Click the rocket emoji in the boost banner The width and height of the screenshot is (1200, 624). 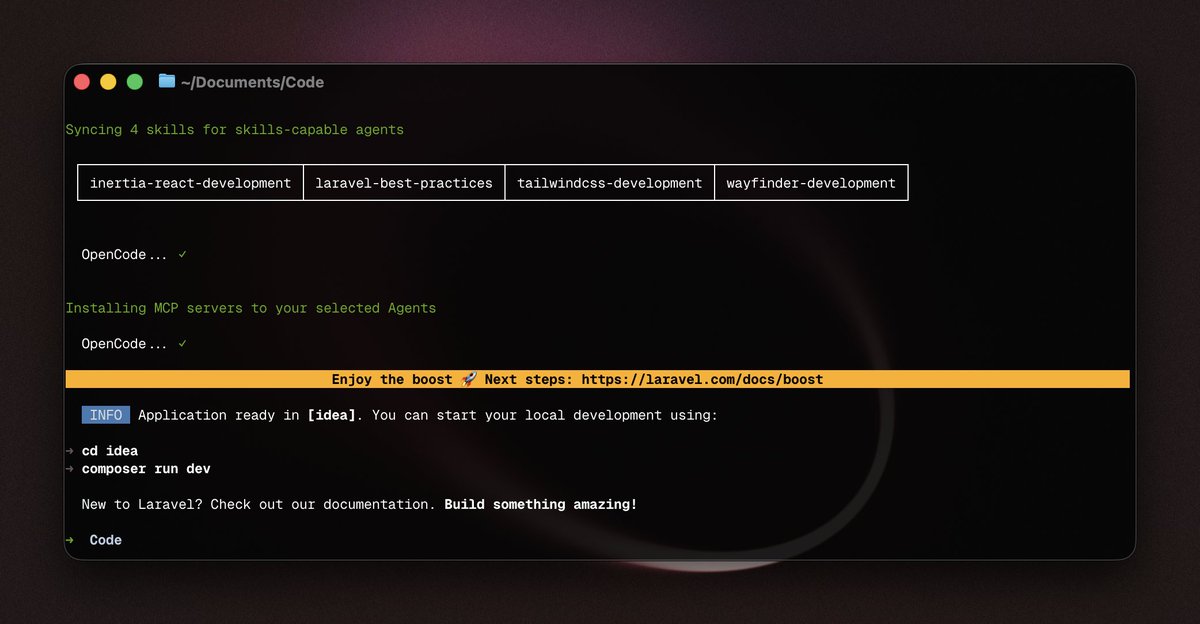click(x=469, y=380)
